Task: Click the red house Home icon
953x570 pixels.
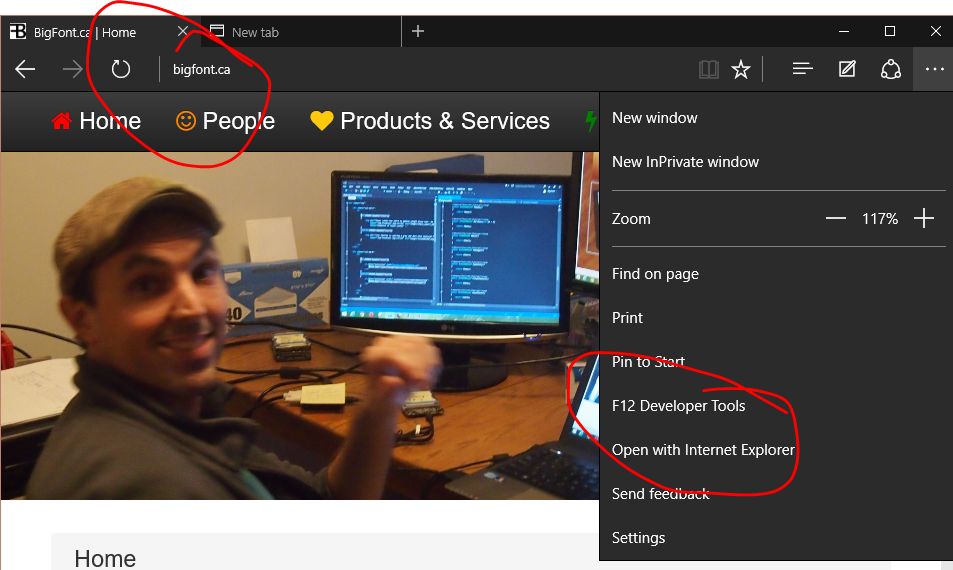Action: (61, 121)
